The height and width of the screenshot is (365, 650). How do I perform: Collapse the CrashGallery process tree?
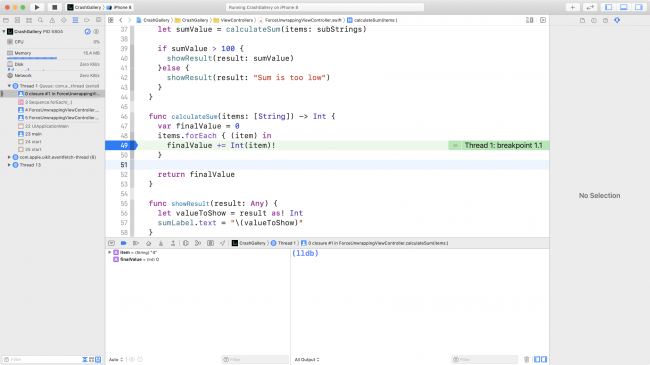(4, 31)
